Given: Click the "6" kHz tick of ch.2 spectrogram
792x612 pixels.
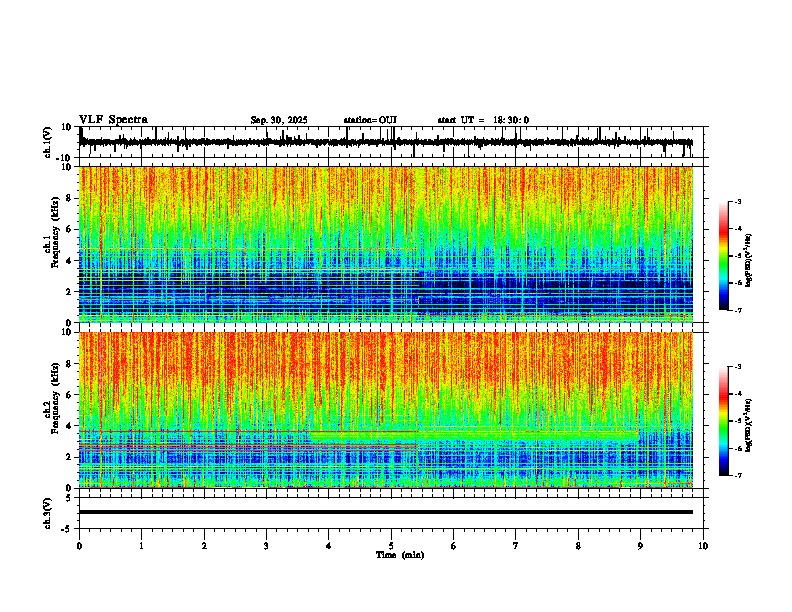Looking at the screenshot, I should click(x=69, y=395).
